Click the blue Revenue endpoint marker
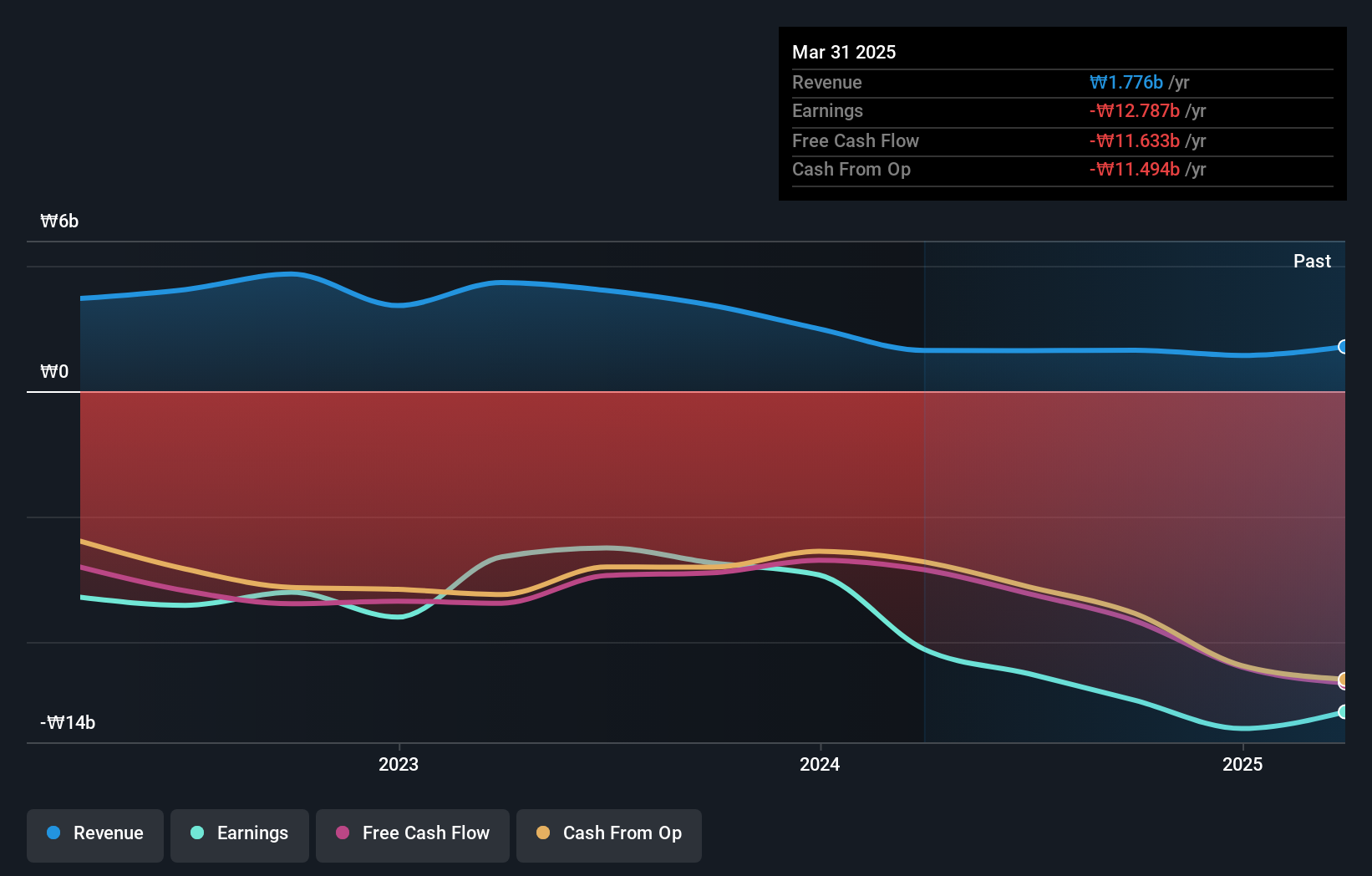Screen dimensions: 1372x876 click(x=1344, y=347)
